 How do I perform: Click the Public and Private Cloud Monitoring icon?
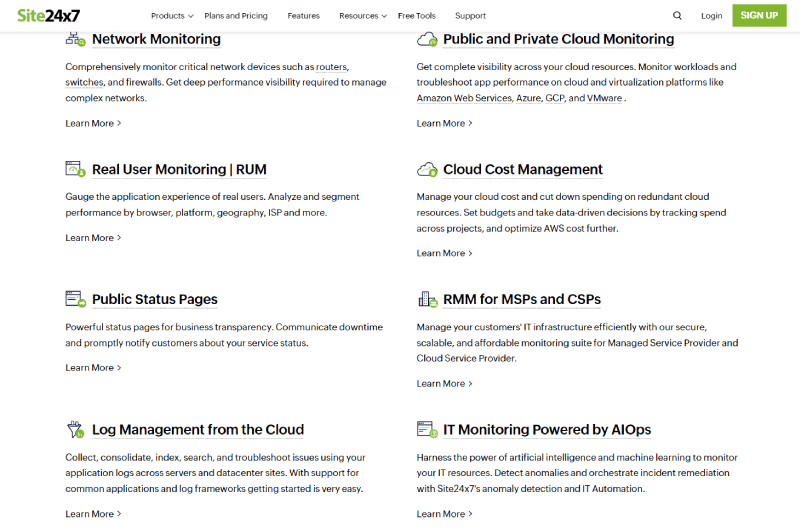pyautogui.click(x=427, y=39)
